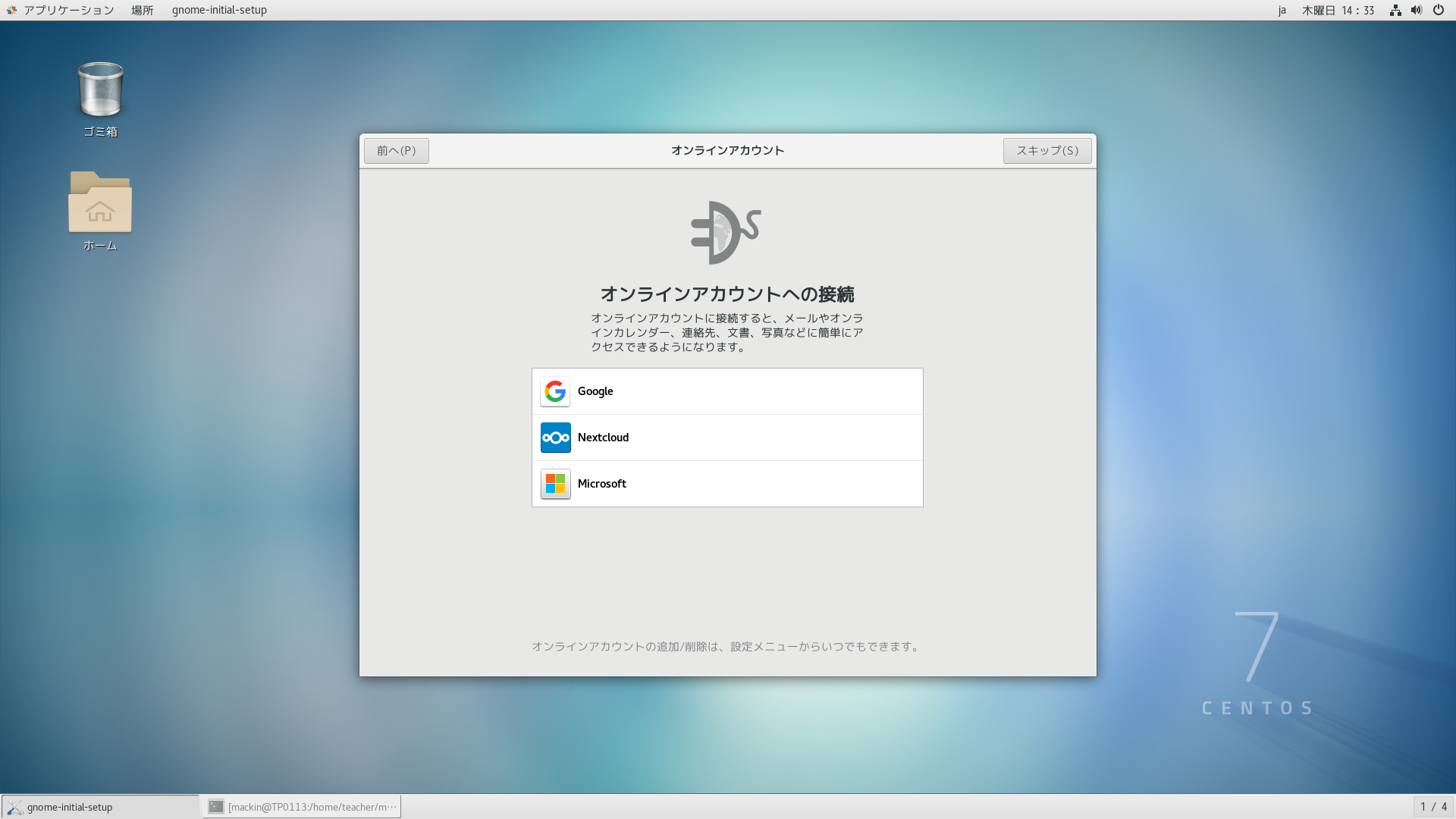This screenshot has height=819, width=1456.
Task: Open the gnome-initial-setup app menu in top bar
Action: (219, 10)
